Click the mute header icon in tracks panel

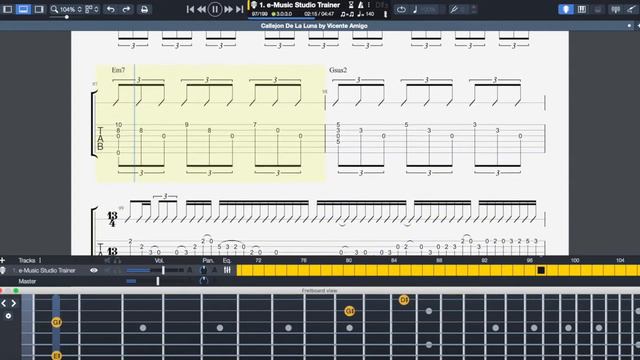107,260
